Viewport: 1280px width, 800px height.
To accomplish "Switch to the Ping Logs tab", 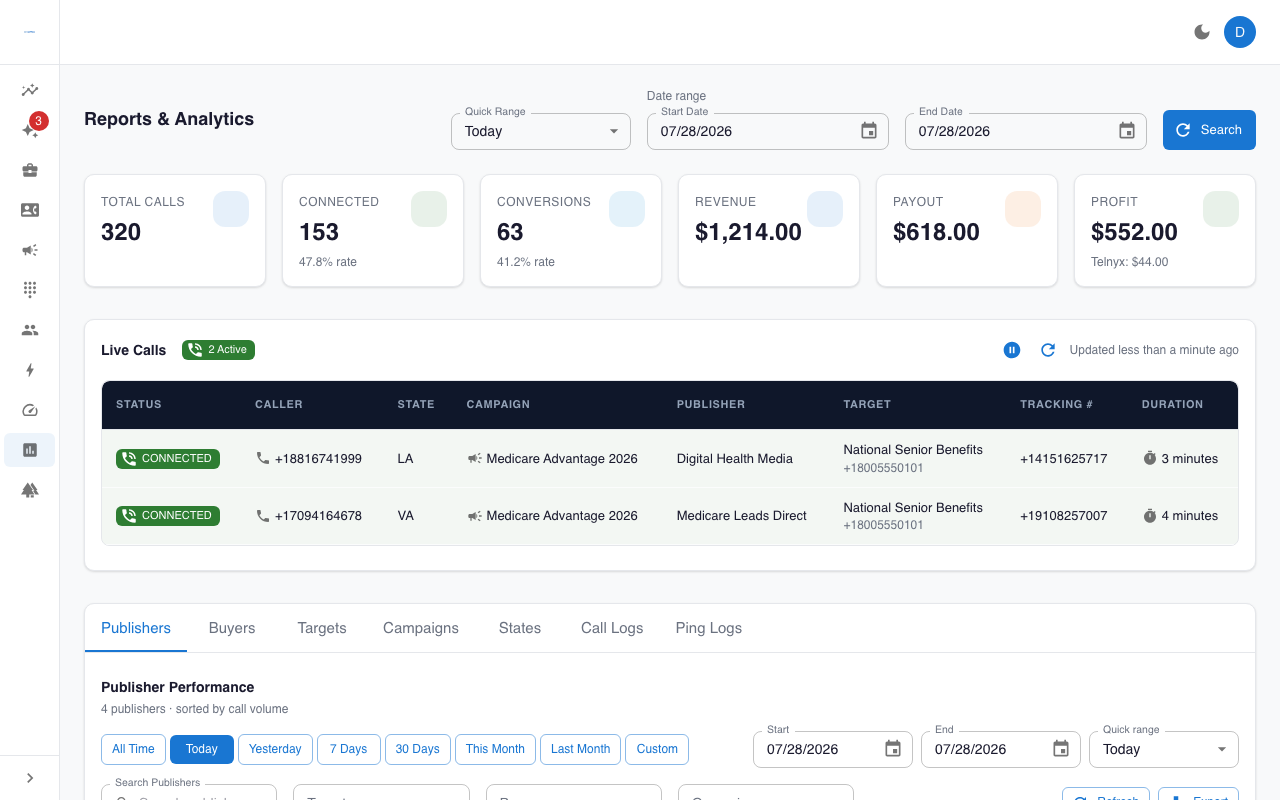I will coord(709,628).
